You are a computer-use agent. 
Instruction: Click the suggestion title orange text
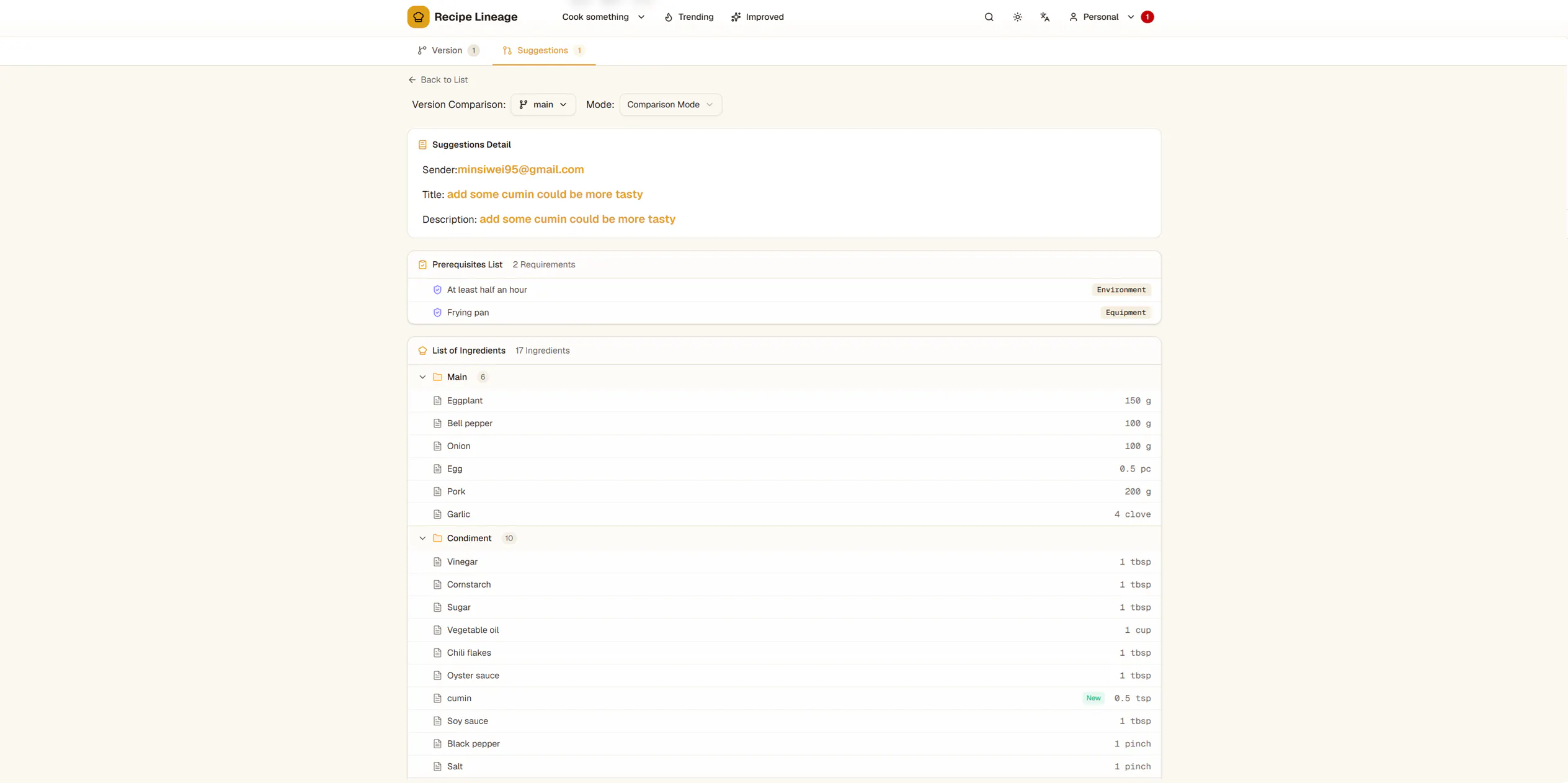click(x=545, y=194)
